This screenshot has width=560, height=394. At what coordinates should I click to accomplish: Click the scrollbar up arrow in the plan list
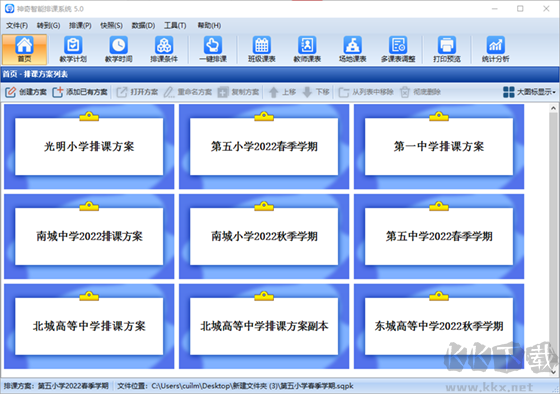(553, 108)
